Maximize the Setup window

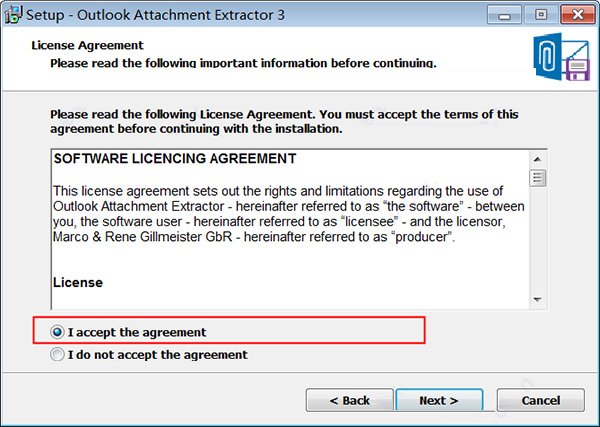tap(541, 15)
